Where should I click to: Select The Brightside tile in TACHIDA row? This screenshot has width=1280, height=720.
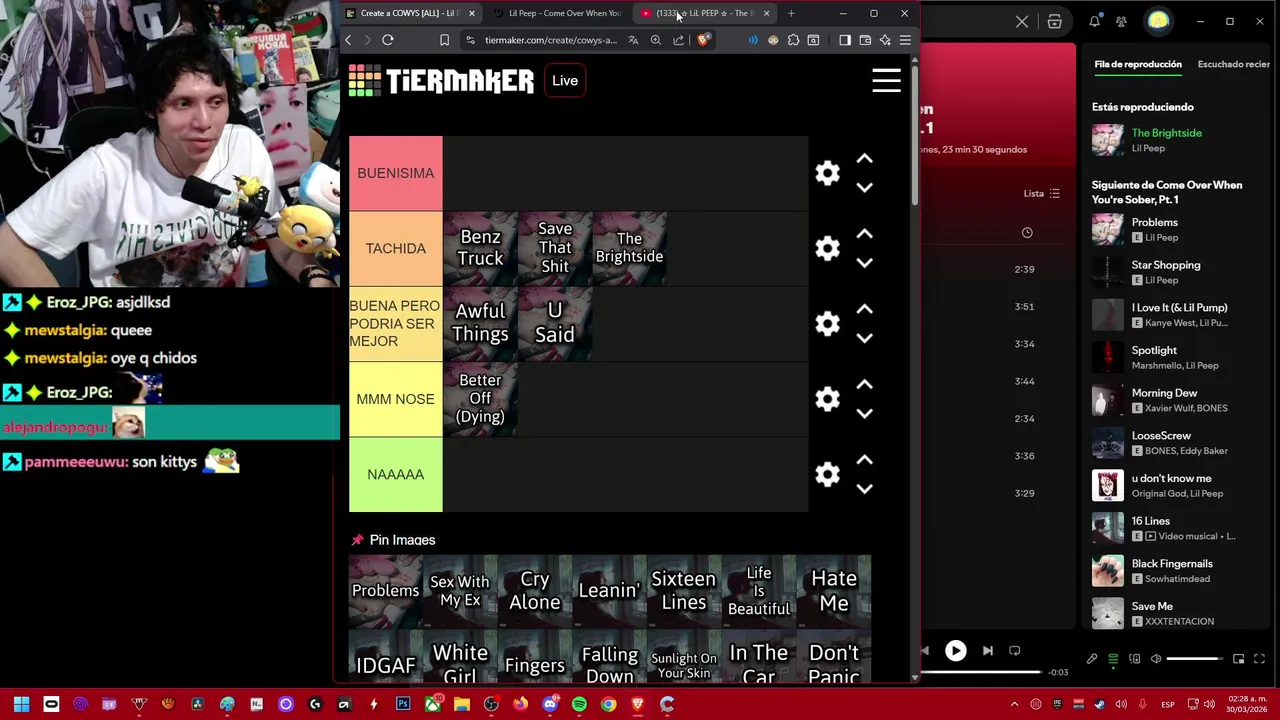click(x=629, y=248)
